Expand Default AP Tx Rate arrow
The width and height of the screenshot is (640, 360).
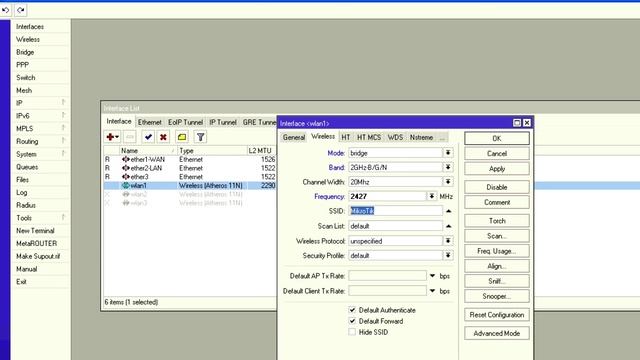tap(432, 276)
